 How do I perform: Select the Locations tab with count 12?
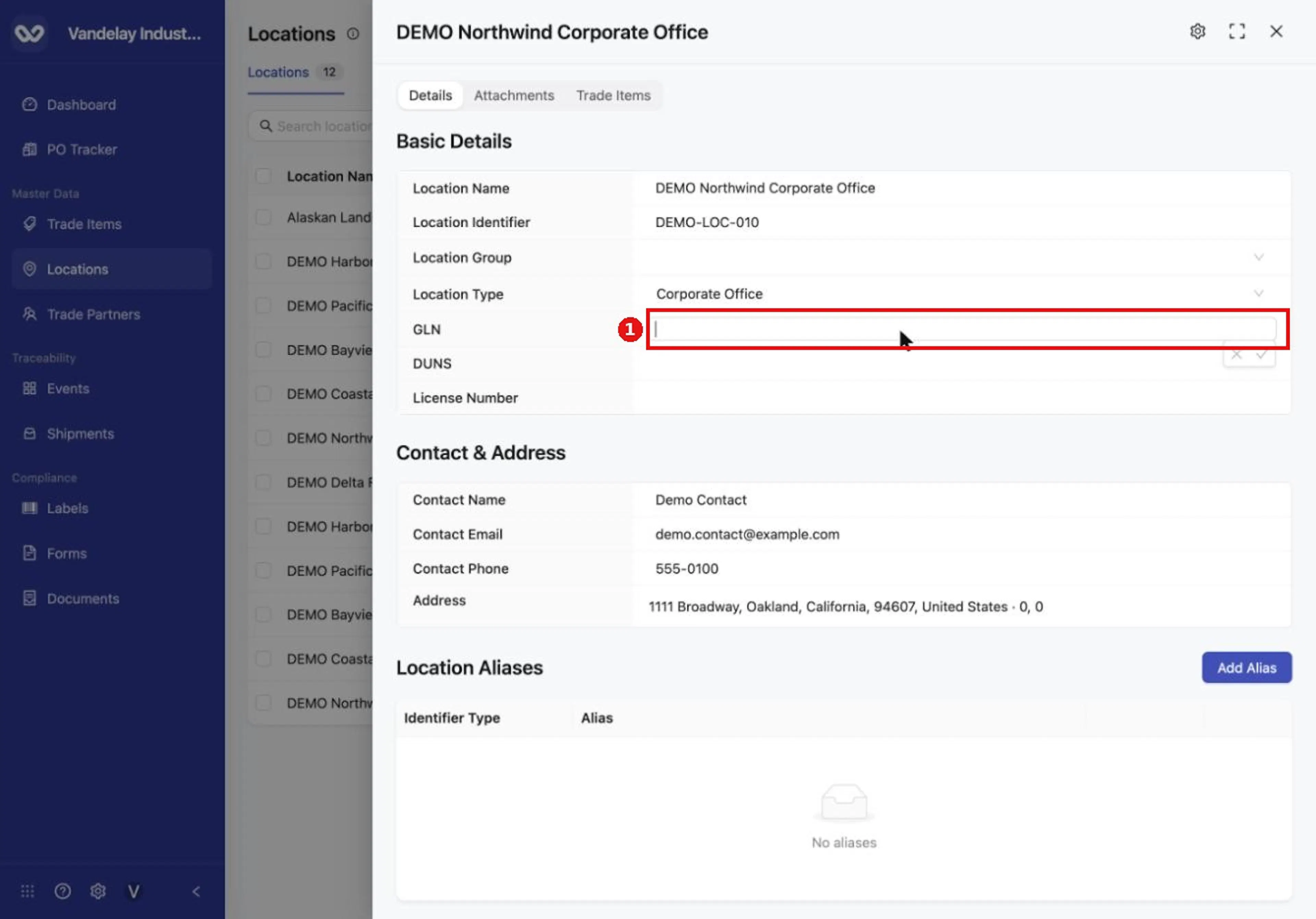click(296, 72)
